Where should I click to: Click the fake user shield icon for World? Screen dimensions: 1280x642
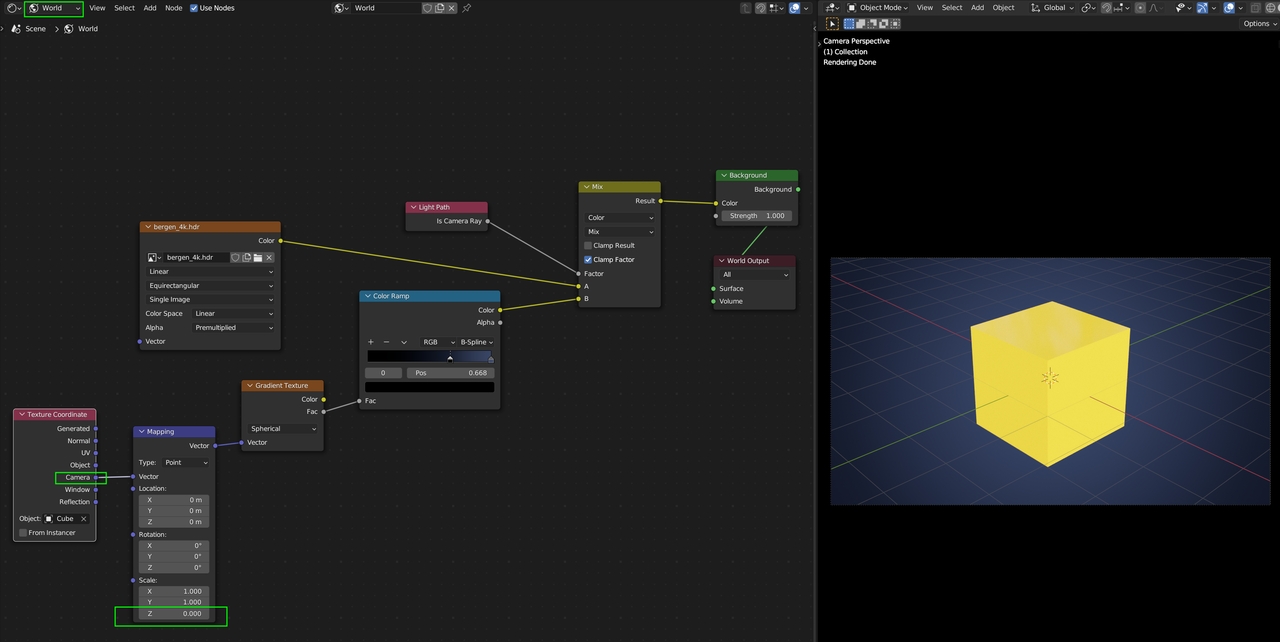(428, 8)
